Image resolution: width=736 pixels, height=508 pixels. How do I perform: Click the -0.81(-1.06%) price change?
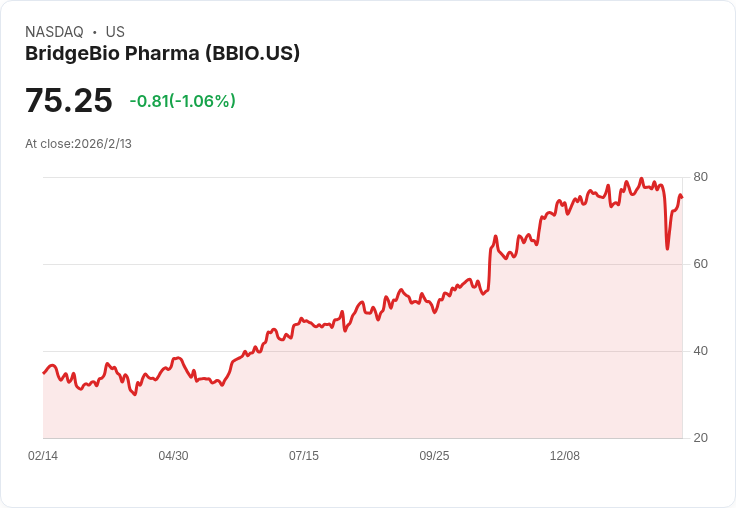[182, 101]
